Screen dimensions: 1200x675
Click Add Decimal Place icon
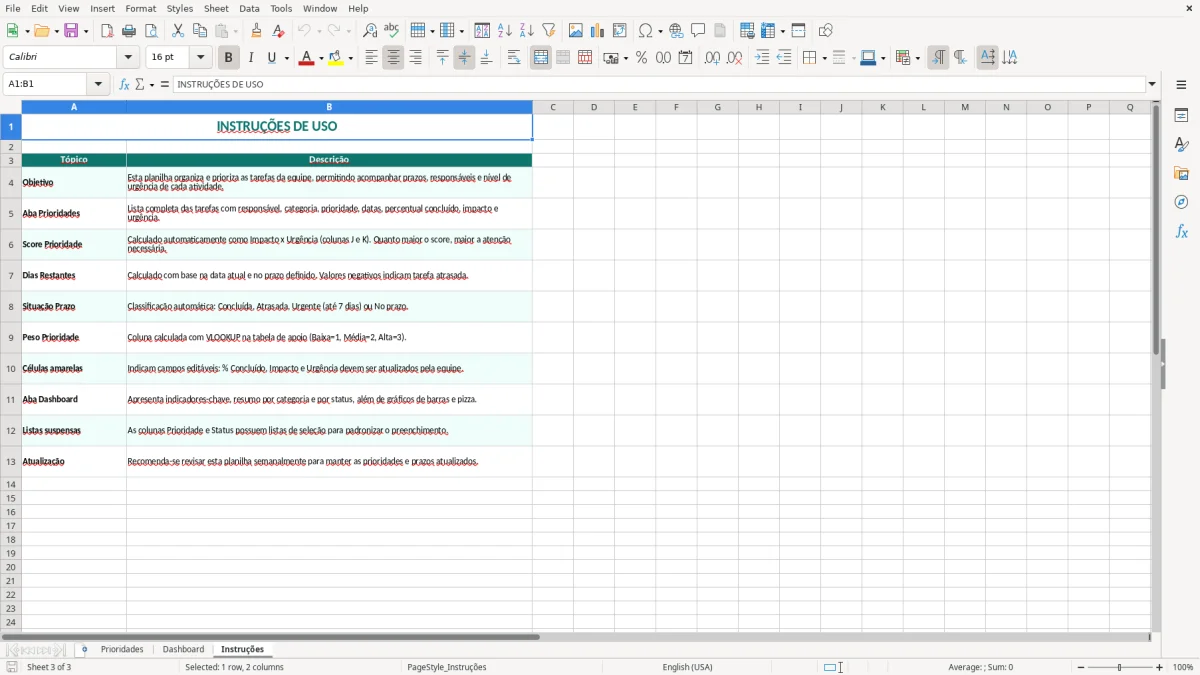pyautogui.click(x=712, y=58)
